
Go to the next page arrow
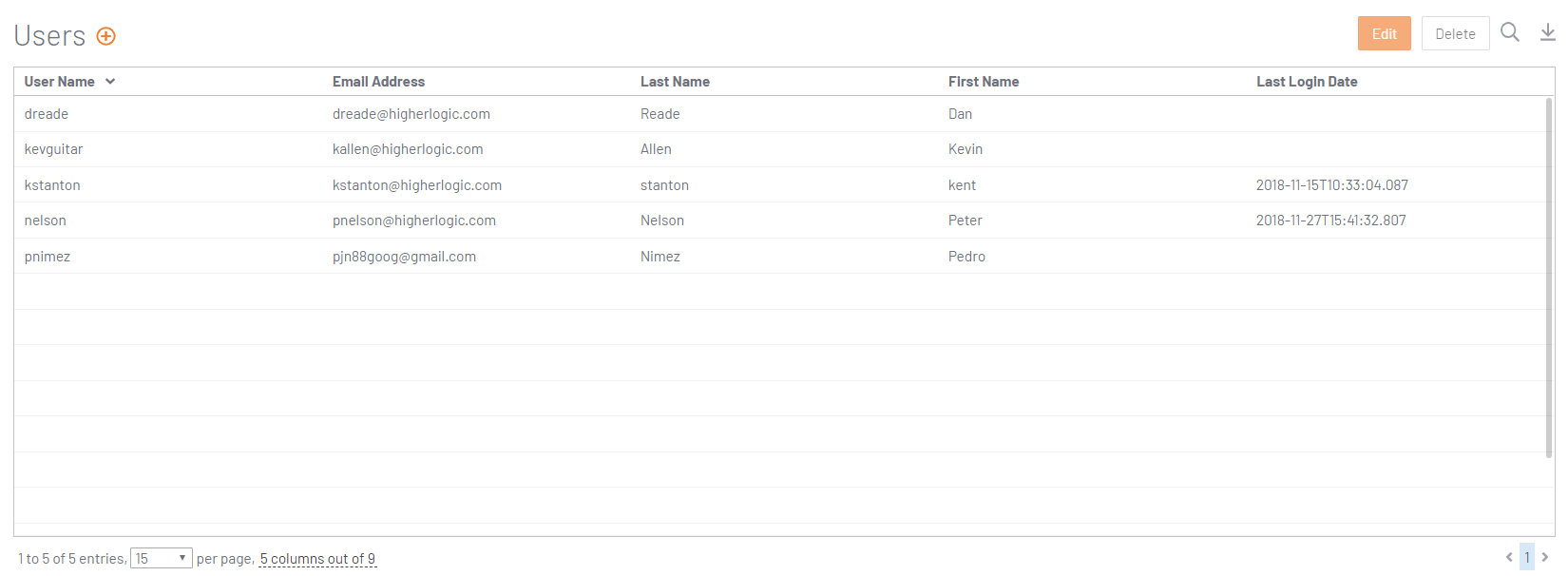coord(1545,557)
